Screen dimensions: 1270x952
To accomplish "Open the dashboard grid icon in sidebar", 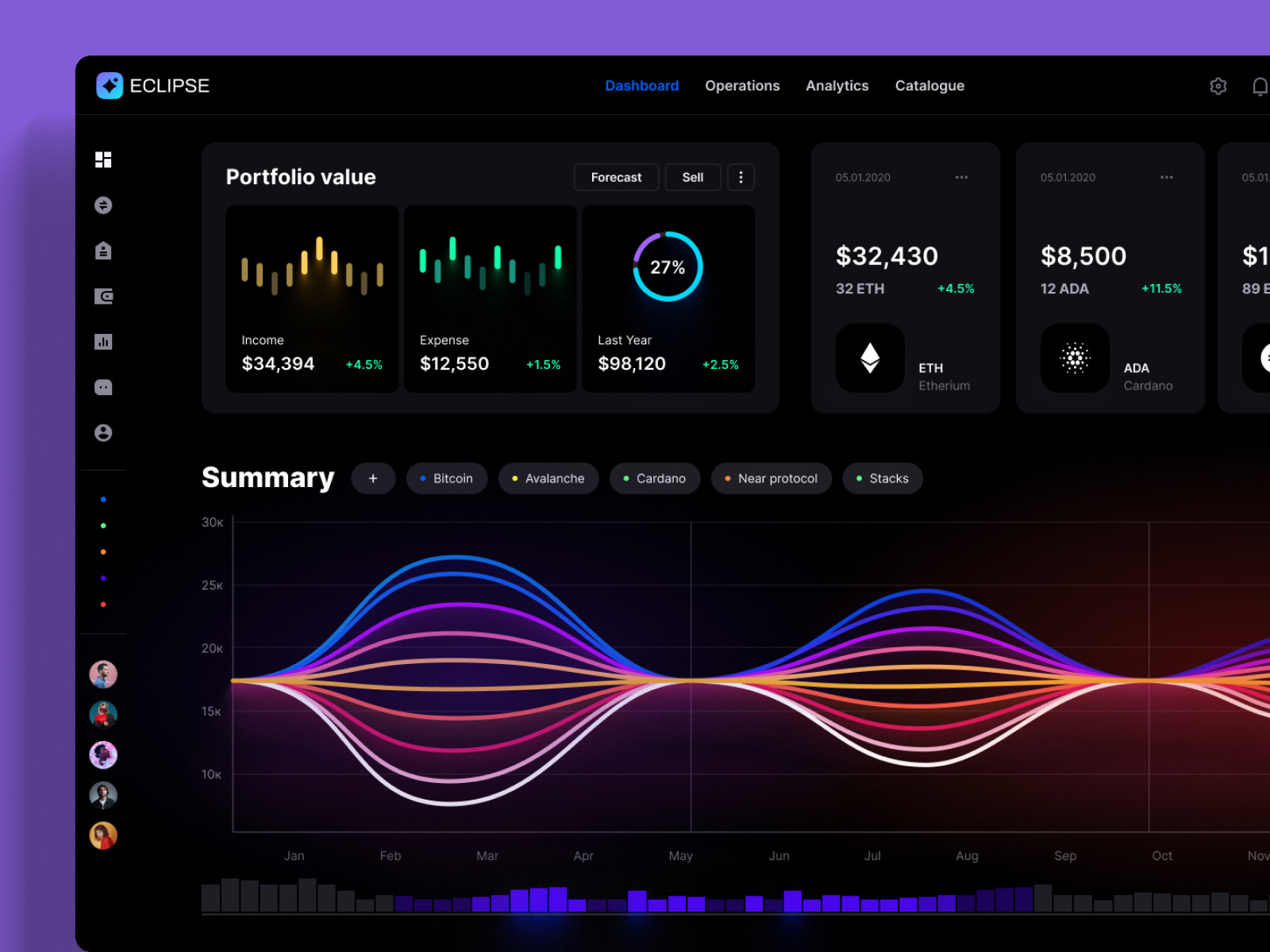I will (104, 159).
